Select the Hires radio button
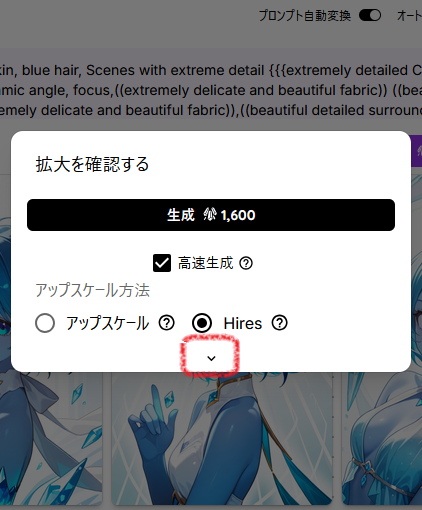The width and height of the screenshot is (422, 510). 202,323
